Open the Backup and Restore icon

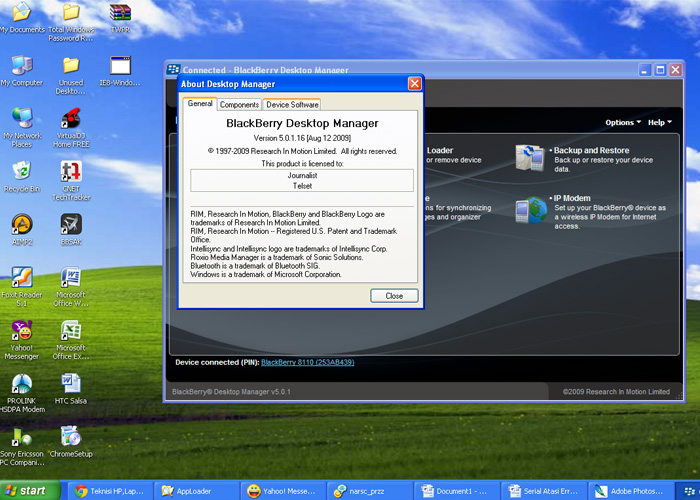tap(529, 158)
